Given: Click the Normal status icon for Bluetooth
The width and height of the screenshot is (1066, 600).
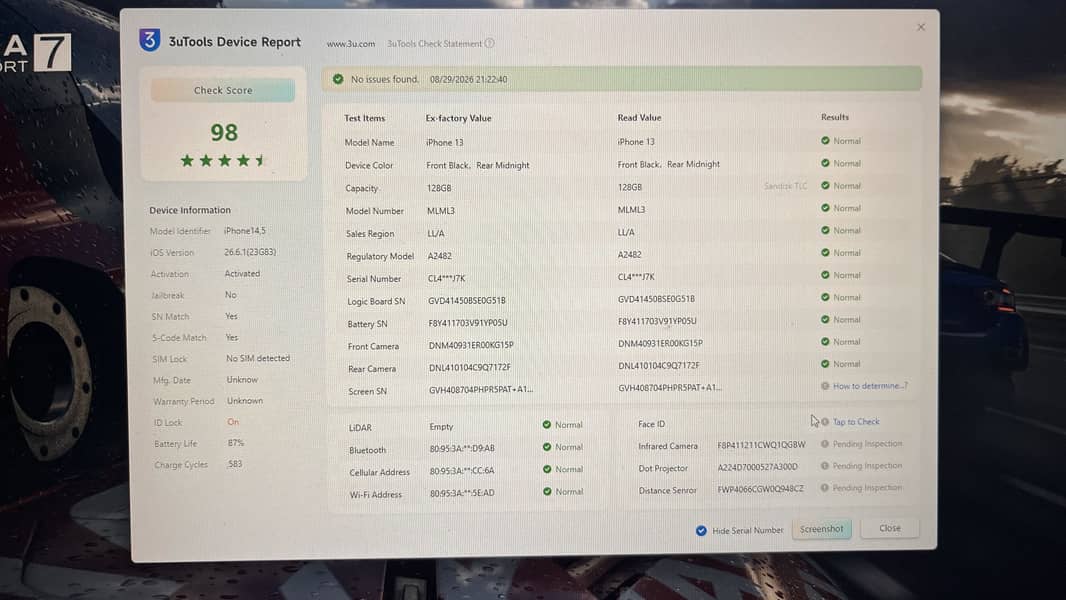Looking at the screenshot, I should pos(547,447).
